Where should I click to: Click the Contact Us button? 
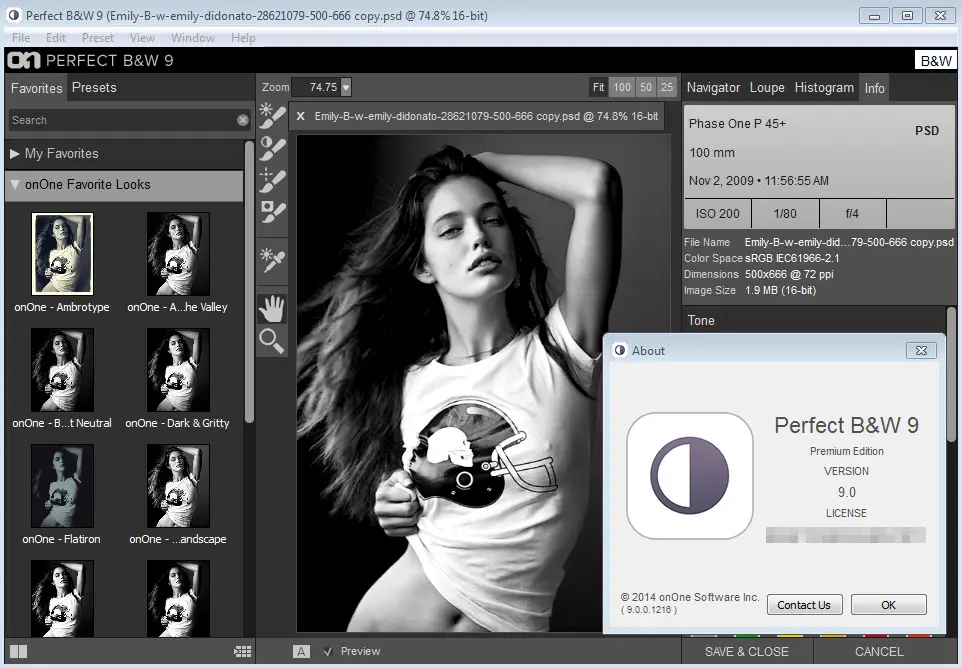coord(804,605)
